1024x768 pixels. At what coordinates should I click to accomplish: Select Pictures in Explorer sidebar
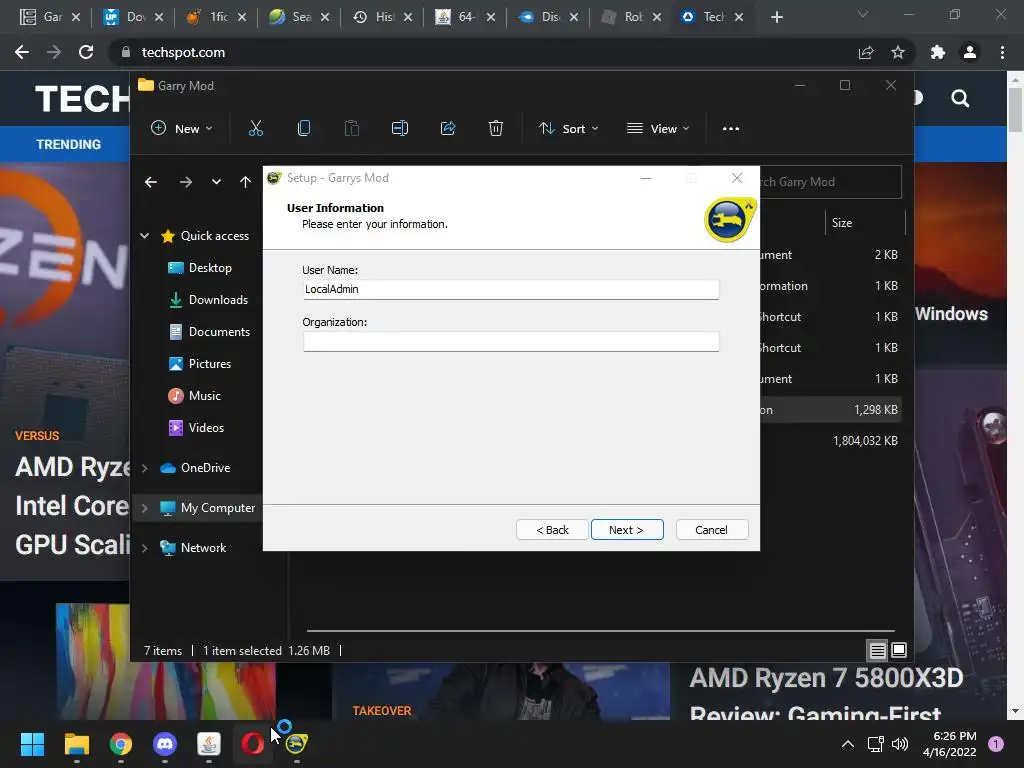click(199, 364)
